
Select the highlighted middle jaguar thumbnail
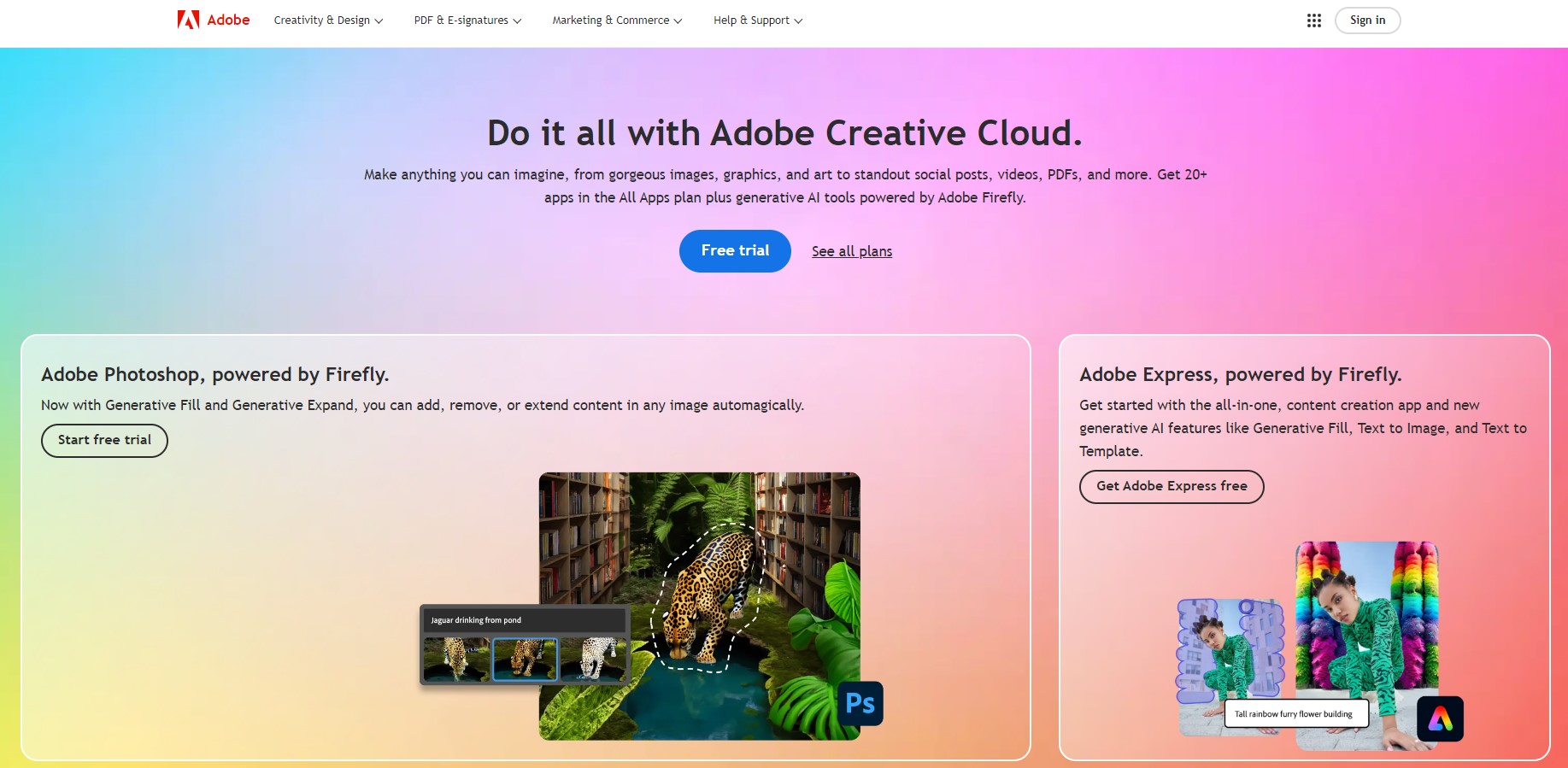(525, 659)
